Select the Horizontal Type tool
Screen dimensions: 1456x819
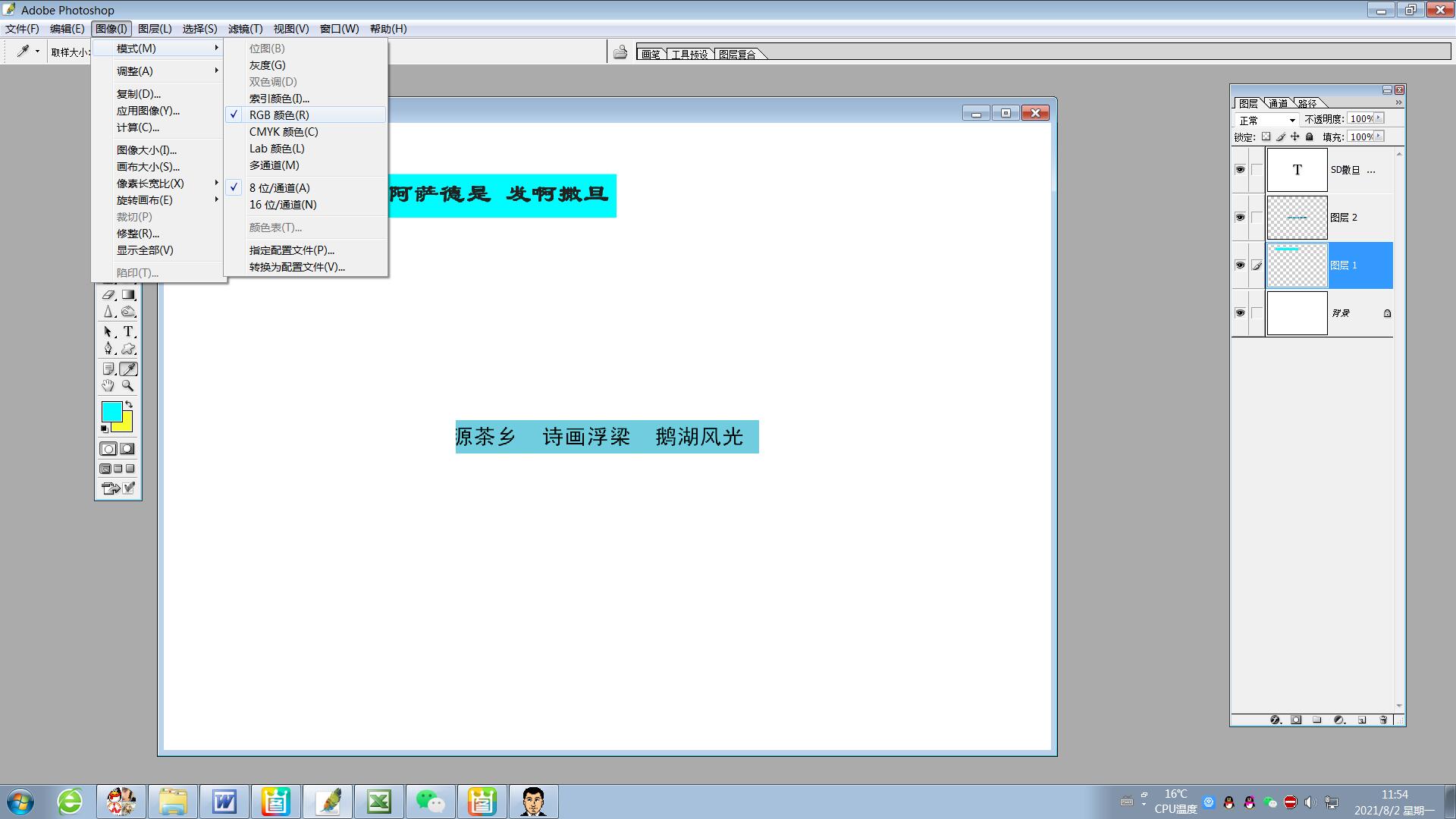point(128,331)
